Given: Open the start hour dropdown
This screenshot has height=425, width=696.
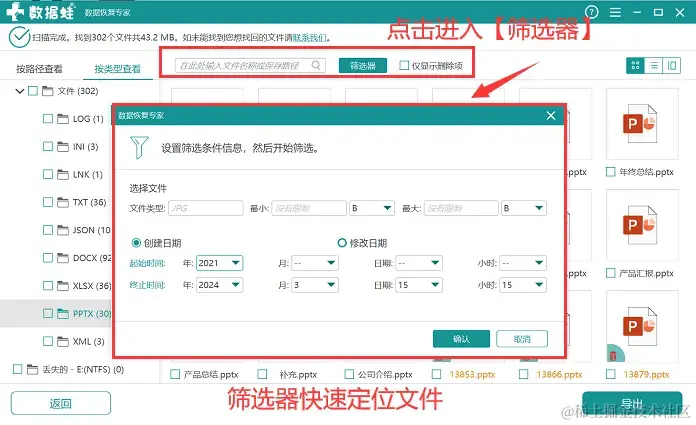Looking at the screenshot, I should pos(523,263).
